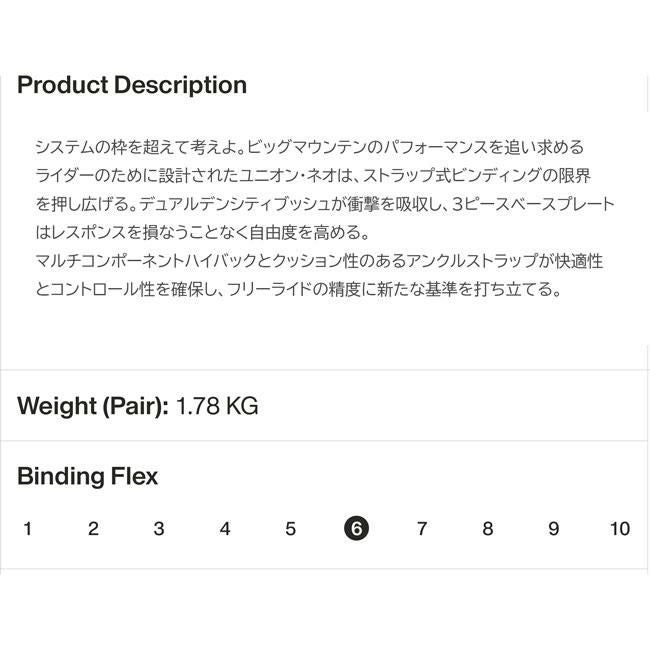Select flex rating 2 on the scale
Screen dimensions: 650x650
[x=93, y=529]
